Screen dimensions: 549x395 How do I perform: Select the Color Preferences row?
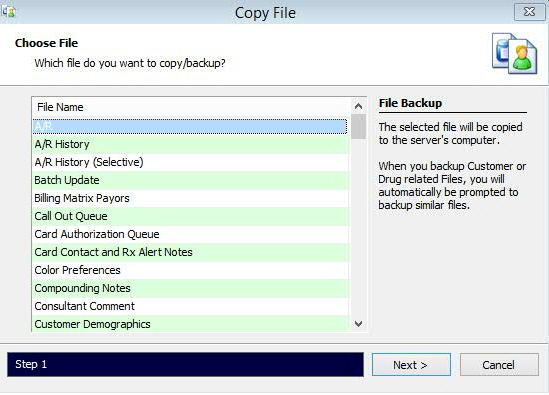(191, 270)
